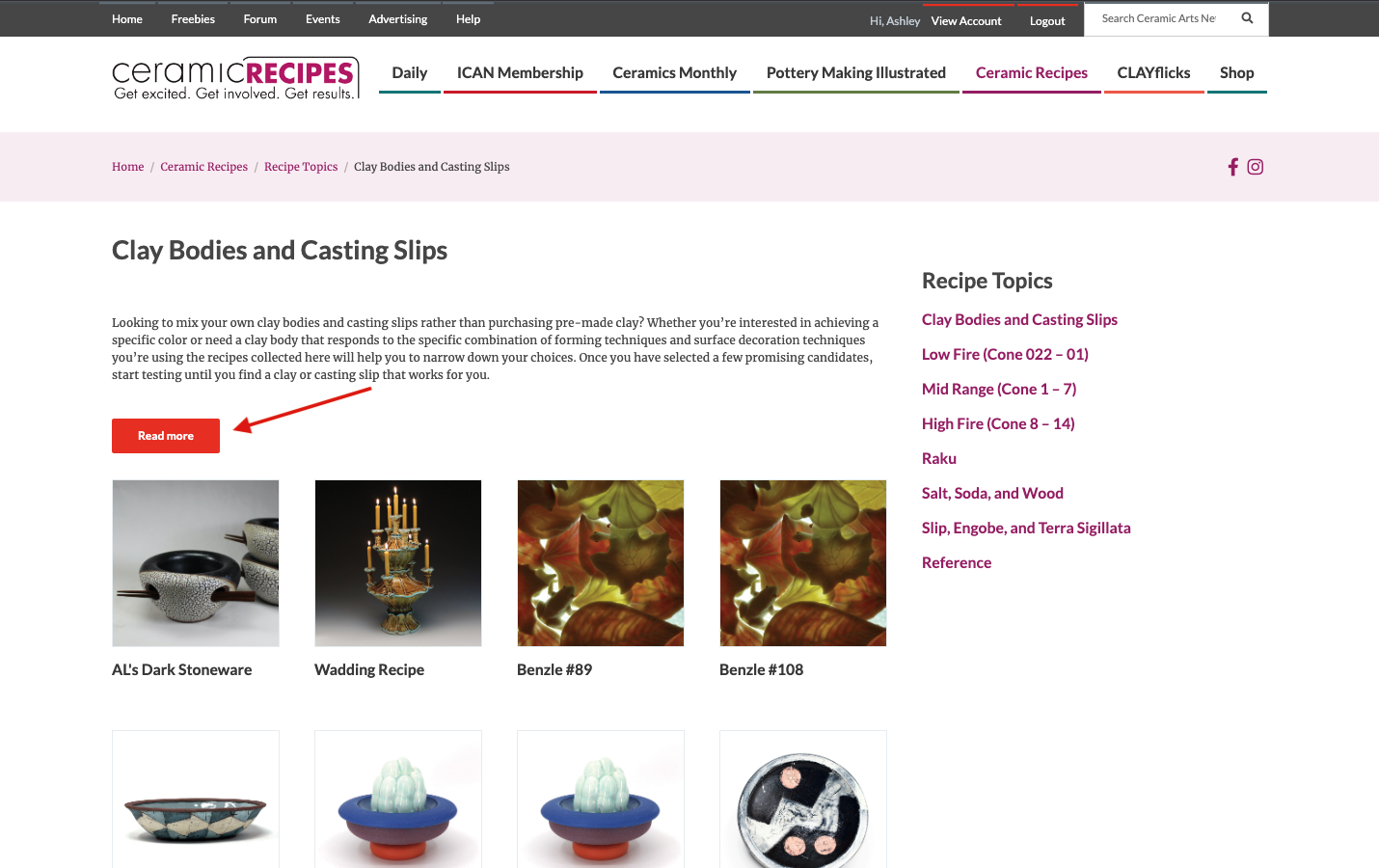Open the Benzle #89 recipe image
The width and height of the screenshot is (1379, 868).
point(601,563)
